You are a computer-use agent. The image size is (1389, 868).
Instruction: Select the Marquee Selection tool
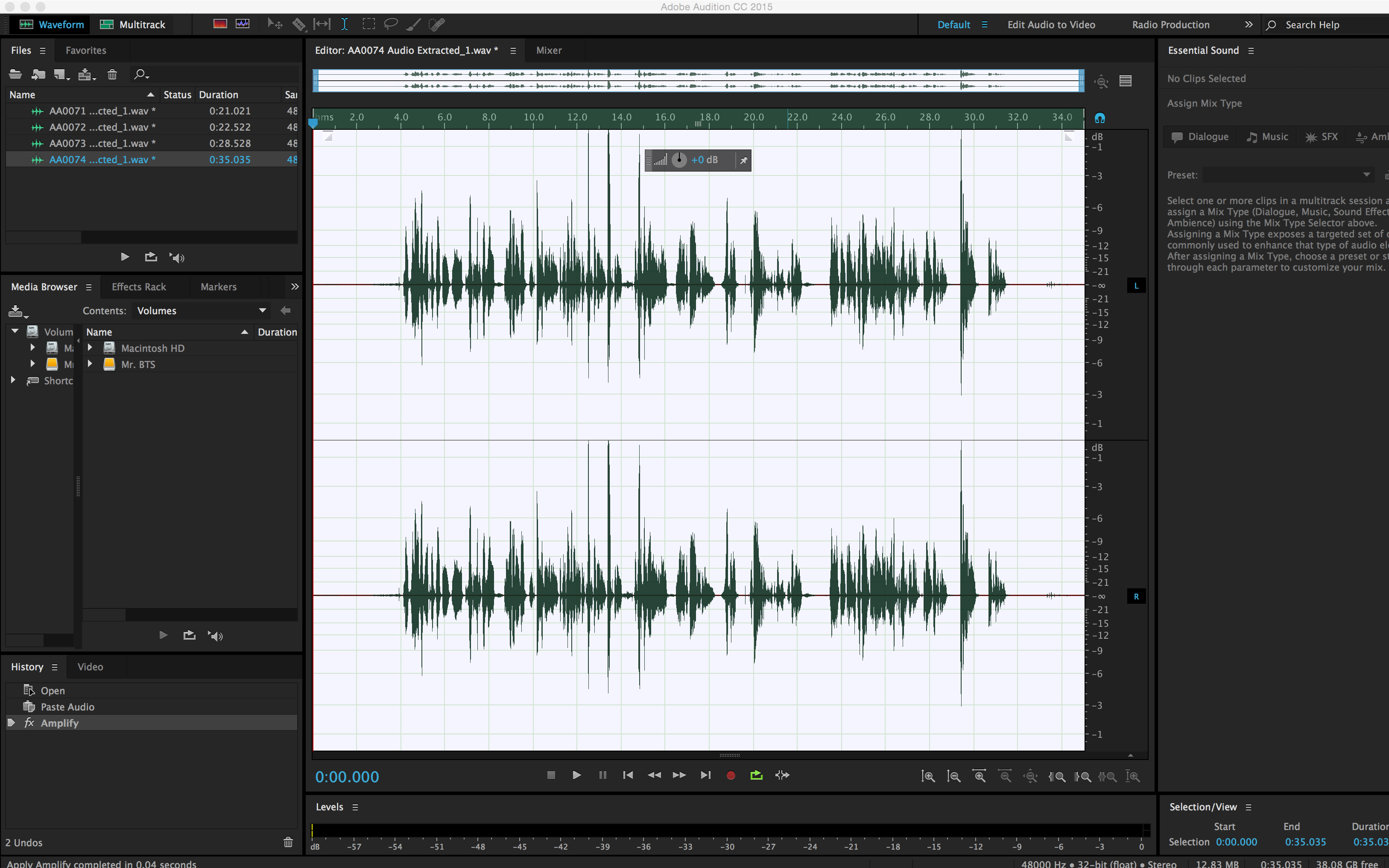click(x=368, y=23)
